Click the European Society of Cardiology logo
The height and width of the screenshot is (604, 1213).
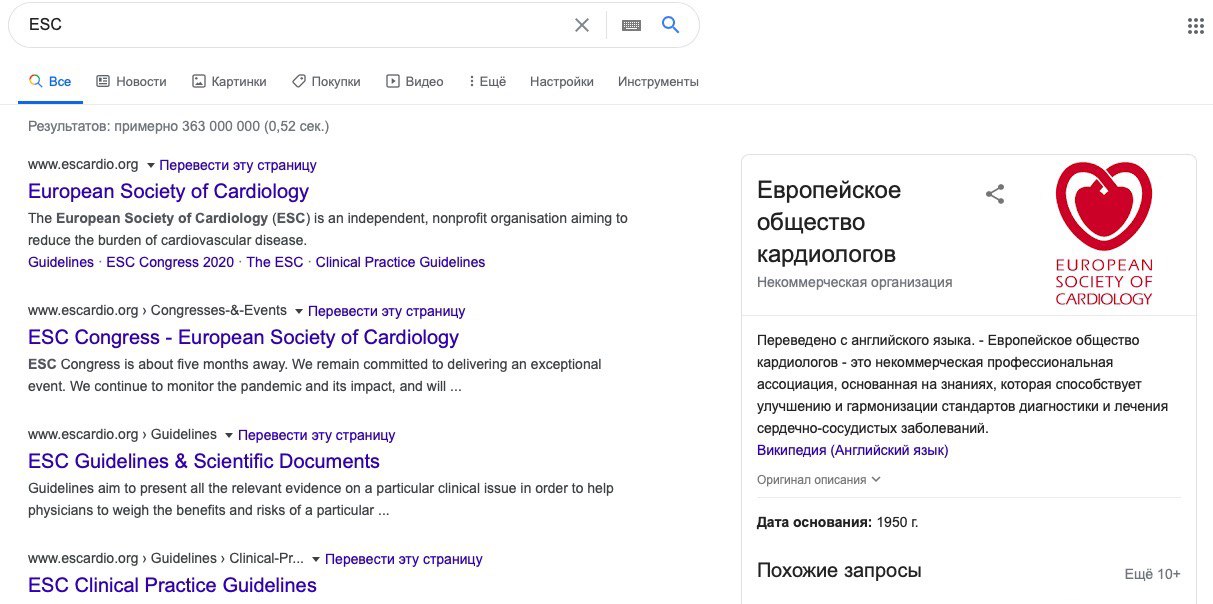1104,233
